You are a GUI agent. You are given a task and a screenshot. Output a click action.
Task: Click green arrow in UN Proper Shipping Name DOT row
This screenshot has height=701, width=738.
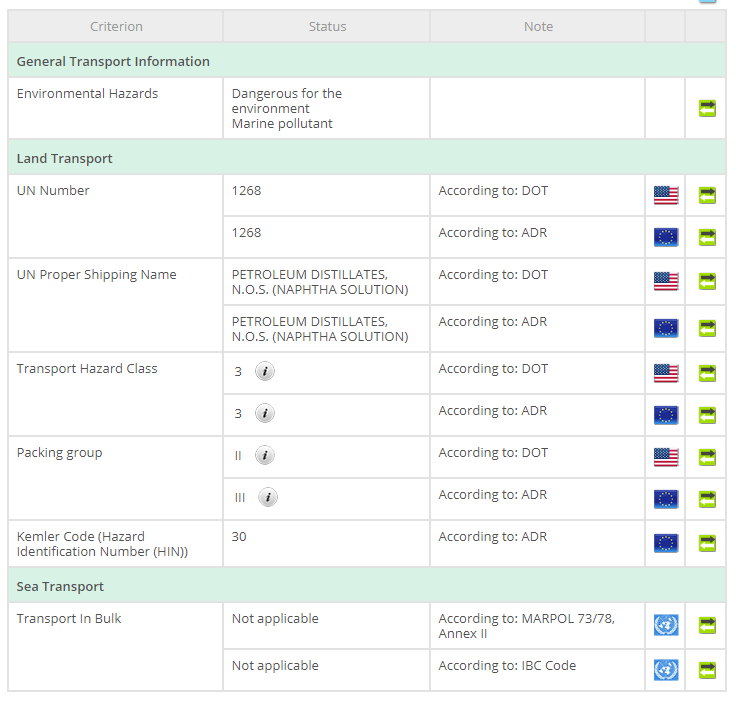pos(707,281)
